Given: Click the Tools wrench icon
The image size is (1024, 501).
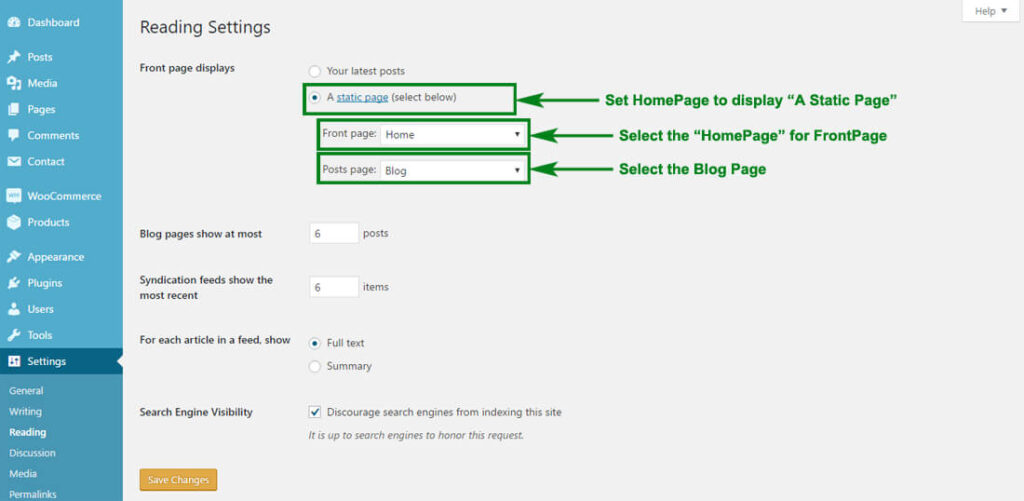Looking at the screenshot, I should click(x=14, y=335).
